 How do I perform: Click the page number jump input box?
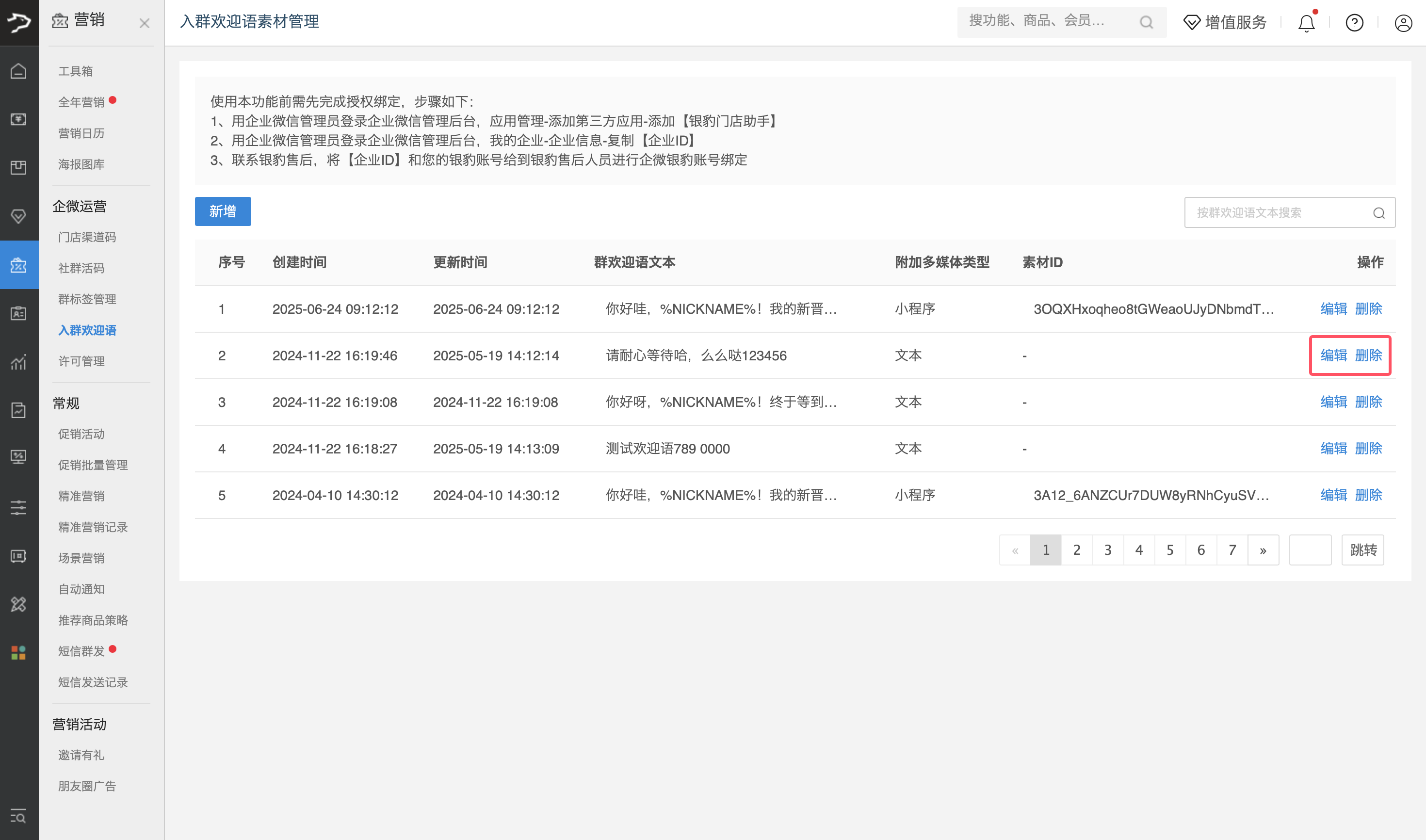pos(1311,550)
